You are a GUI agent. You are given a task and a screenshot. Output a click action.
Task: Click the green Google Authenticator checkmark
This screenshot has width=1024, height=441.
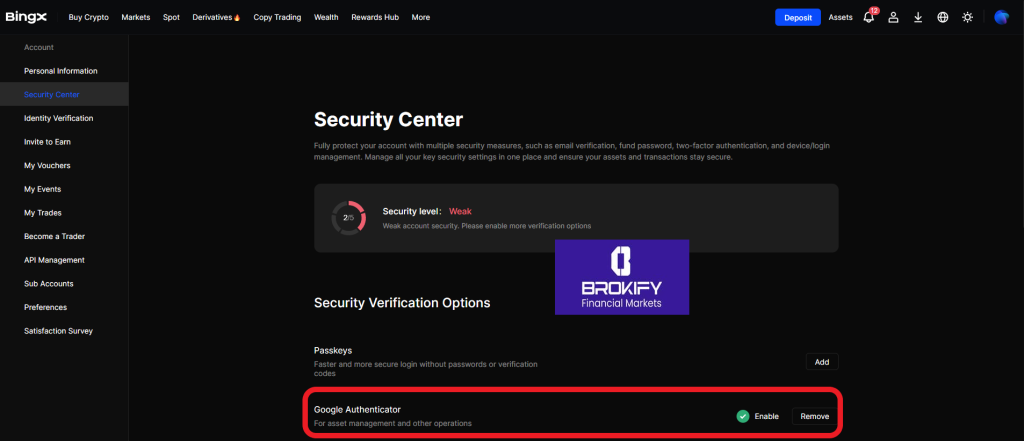coord(743,416)
